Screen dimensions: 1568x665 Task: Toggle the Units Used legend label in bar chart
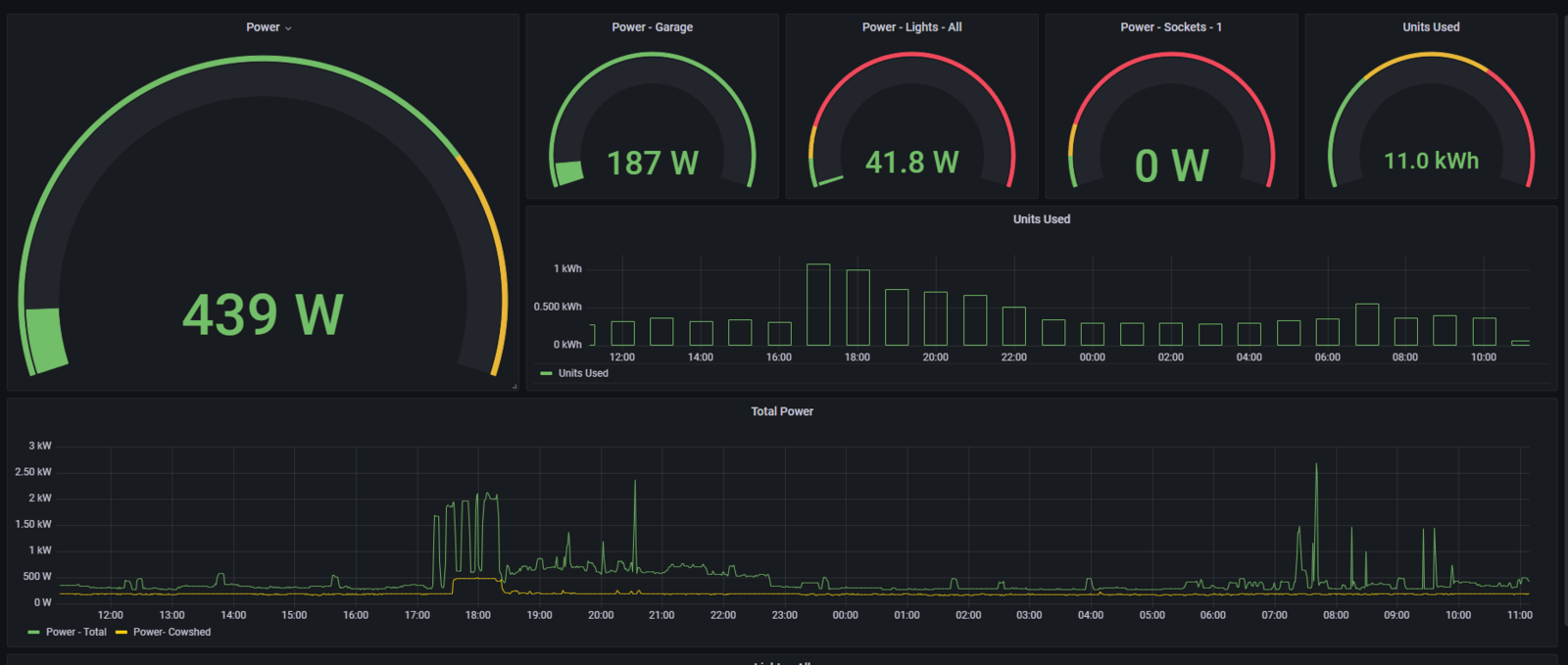click(583, 374)
